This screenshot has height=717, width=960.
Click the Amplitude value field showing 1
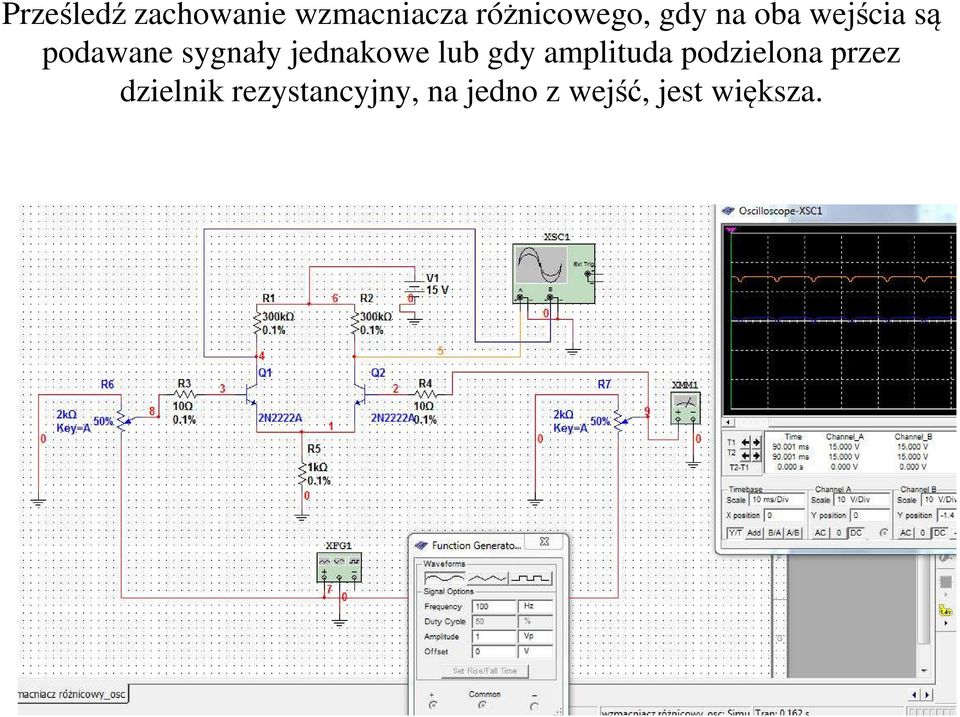pyautogui.click(x=494, y=636)
